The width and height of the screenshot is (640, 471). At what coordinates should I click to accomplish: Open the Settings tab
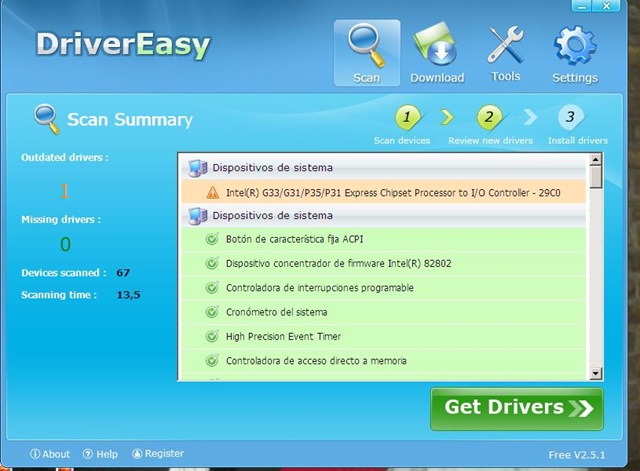(x=575, y=54)
